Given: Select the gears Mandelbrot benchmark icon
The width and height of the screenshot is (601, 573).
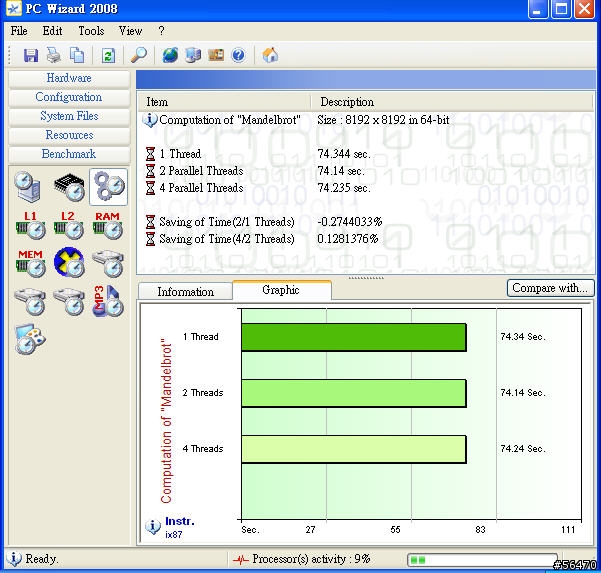Looking at the screenshot, I should pyautogui.click(x=109, y=187).
